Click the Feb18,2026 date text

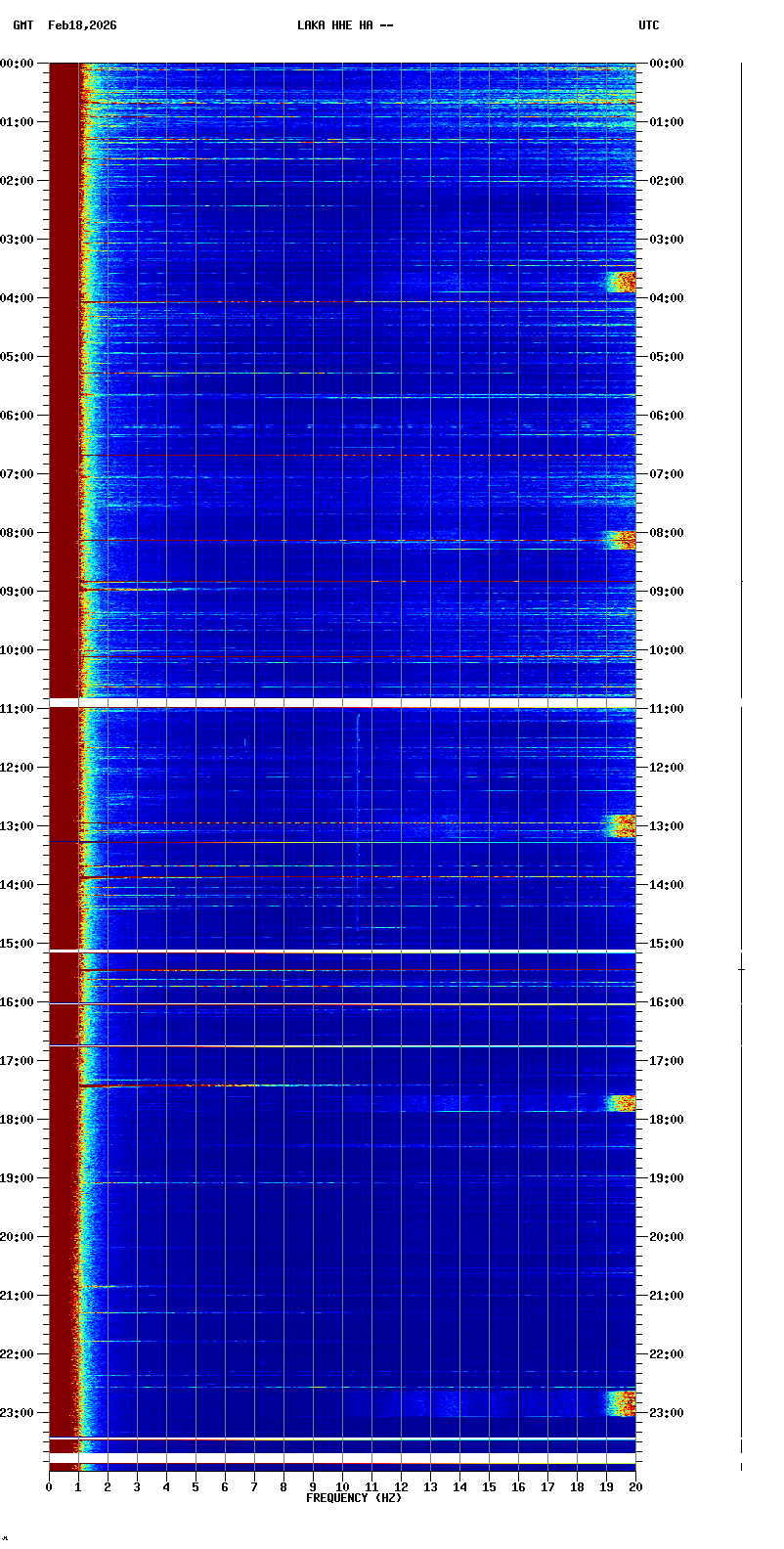pyautogui.click(x=82, y=25)
